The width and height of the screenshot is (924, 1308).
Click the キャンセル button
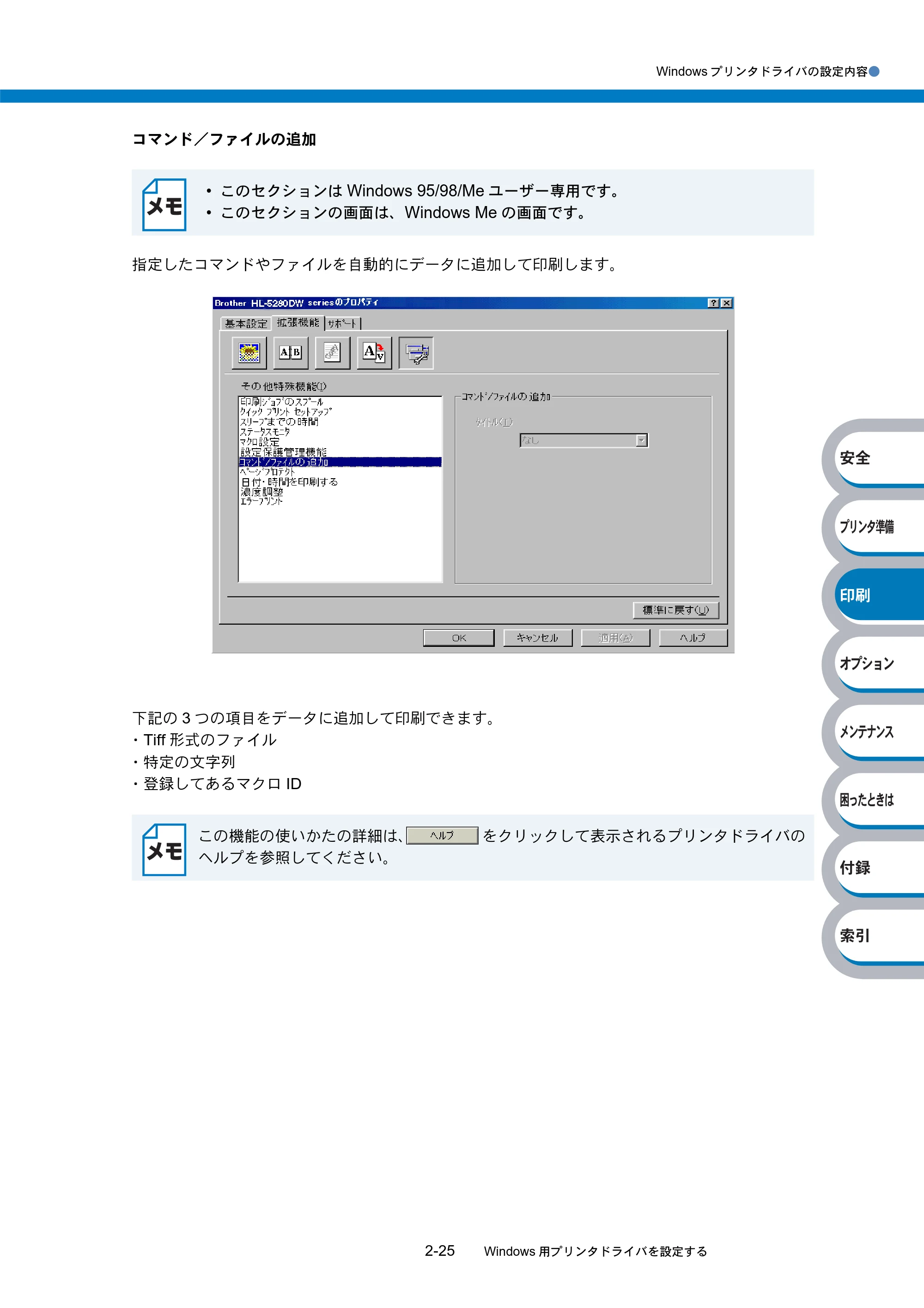(x=537, y=638)
